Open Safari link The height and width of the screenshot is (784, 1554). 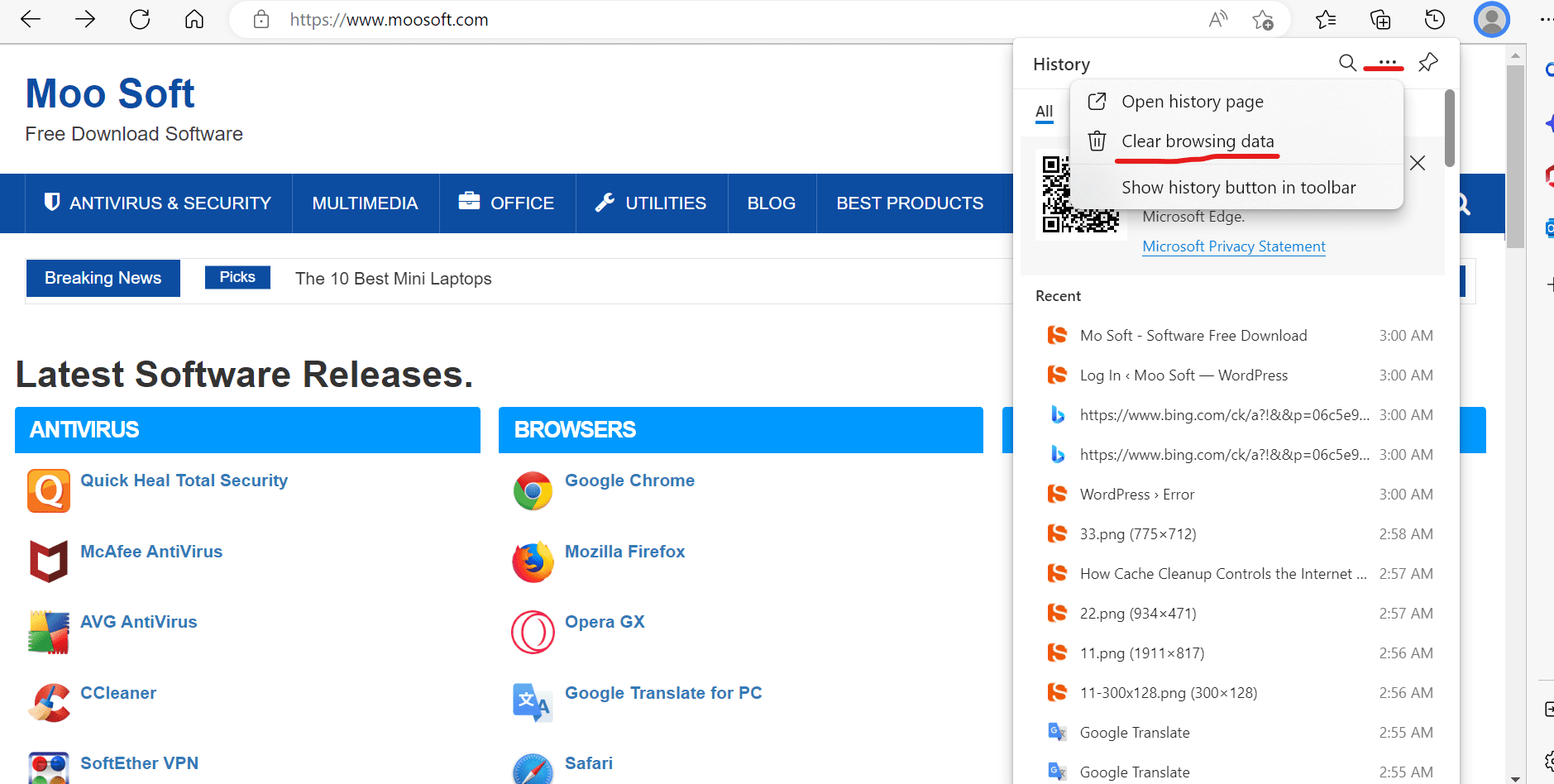coord(589,763)
